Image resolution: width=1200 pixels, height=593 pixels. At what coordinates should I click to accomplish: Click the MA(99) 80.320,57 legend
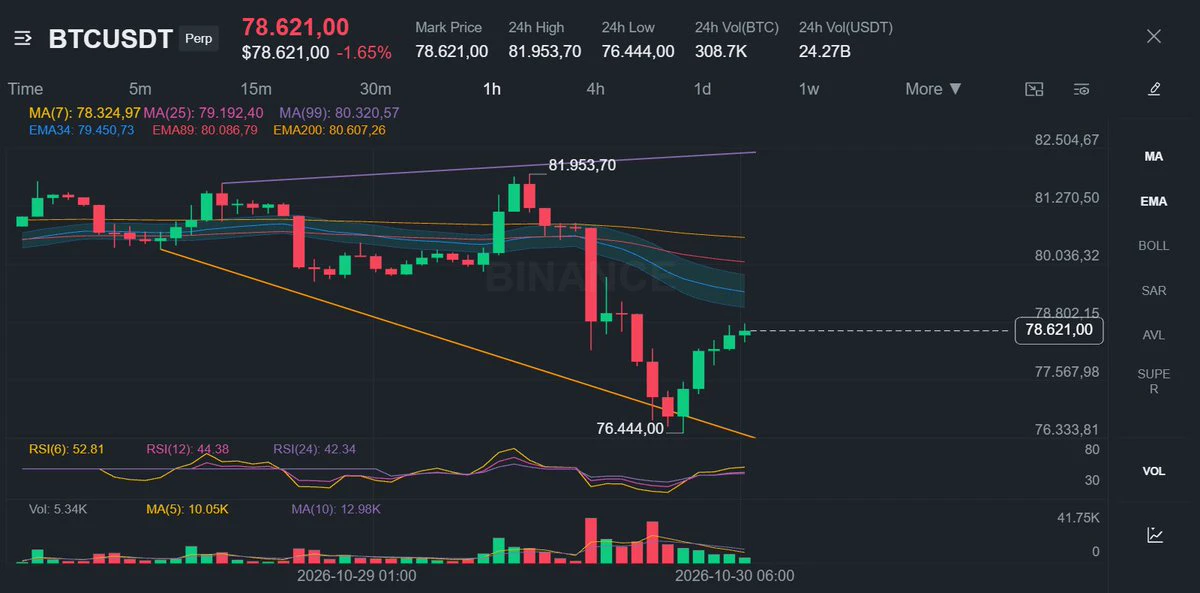339,113
